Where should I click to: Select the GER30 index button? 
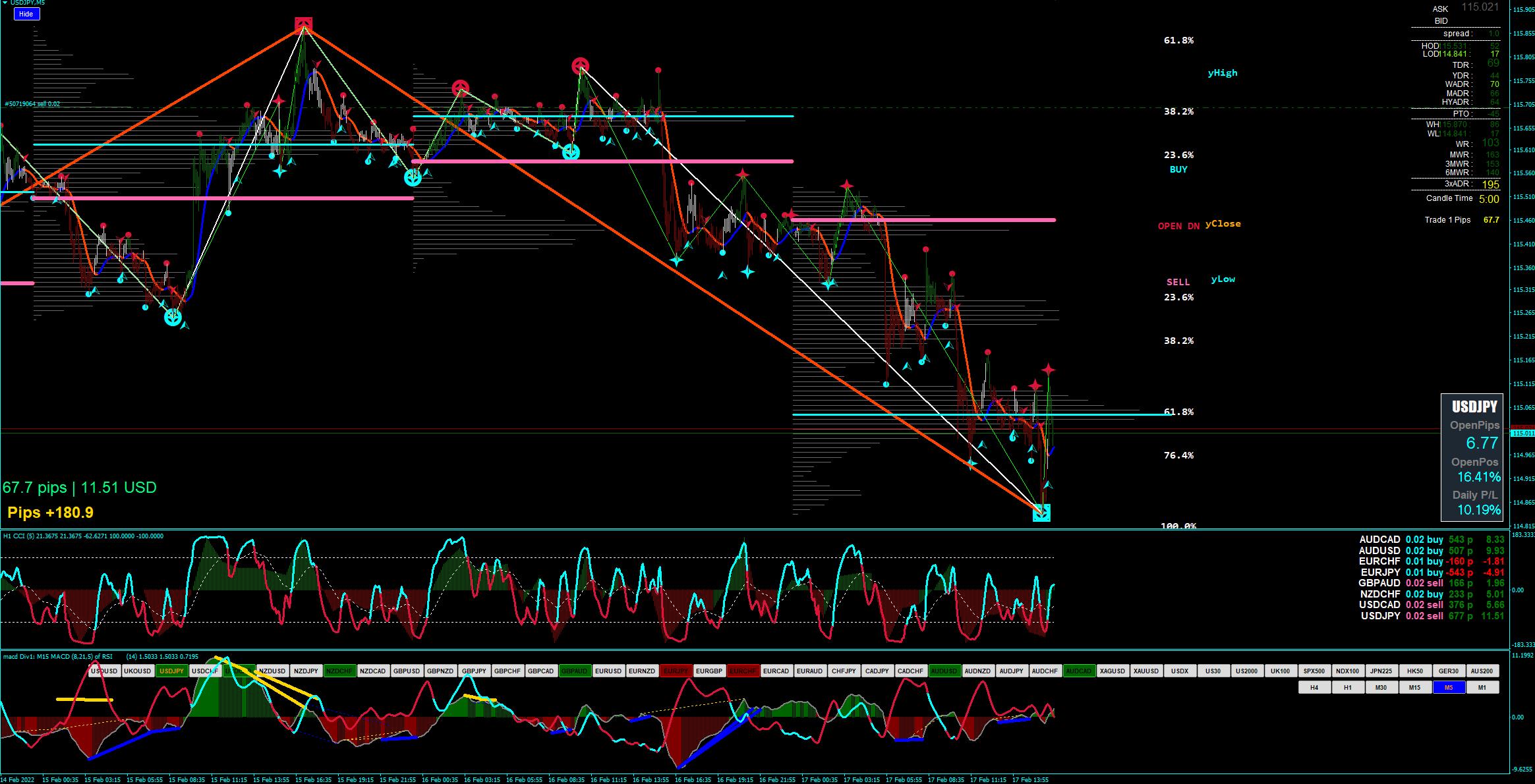click(1448, 671)
